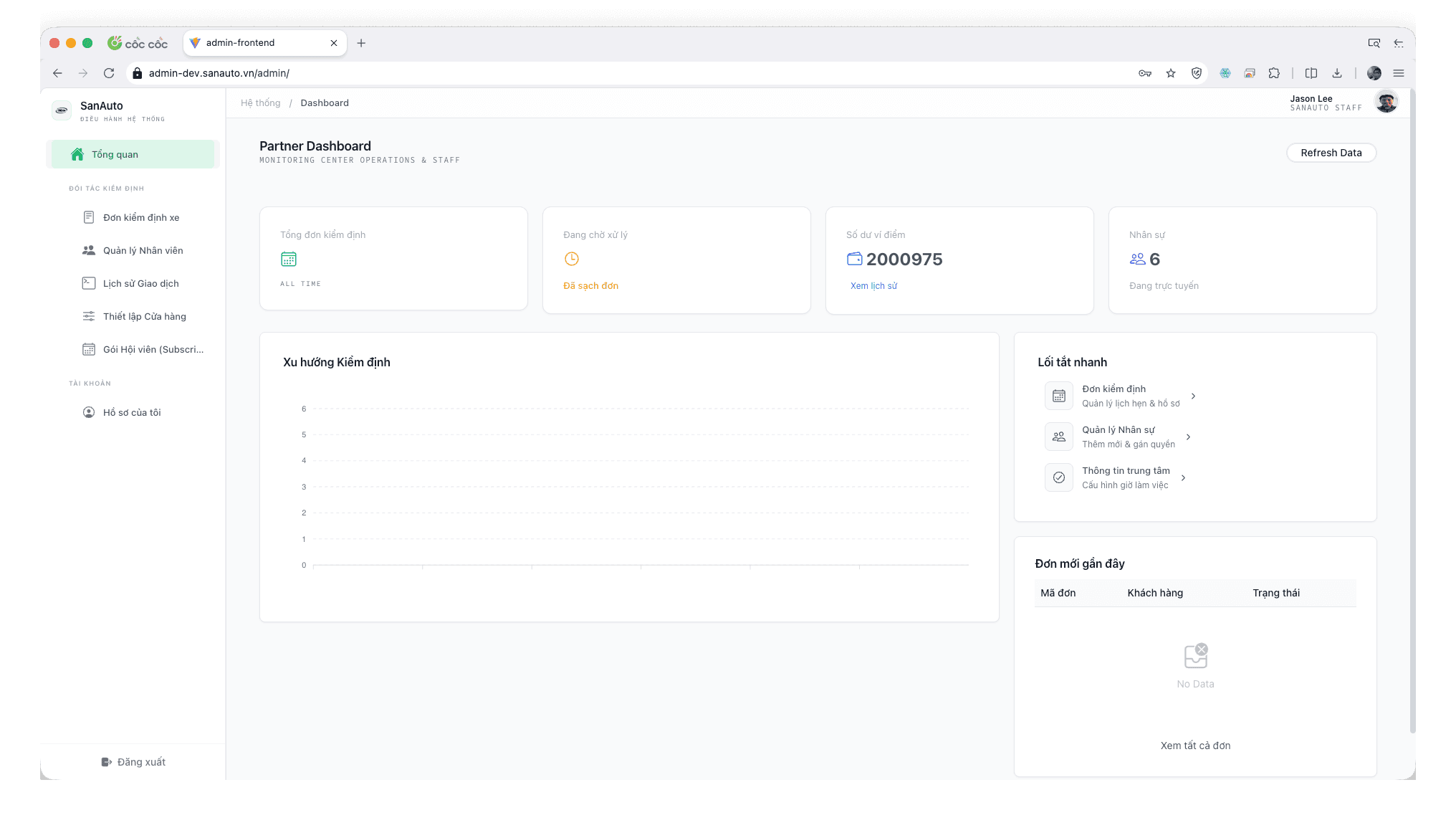Open Tổng quan home icon

pyautogui.click(x=77, y=154)
